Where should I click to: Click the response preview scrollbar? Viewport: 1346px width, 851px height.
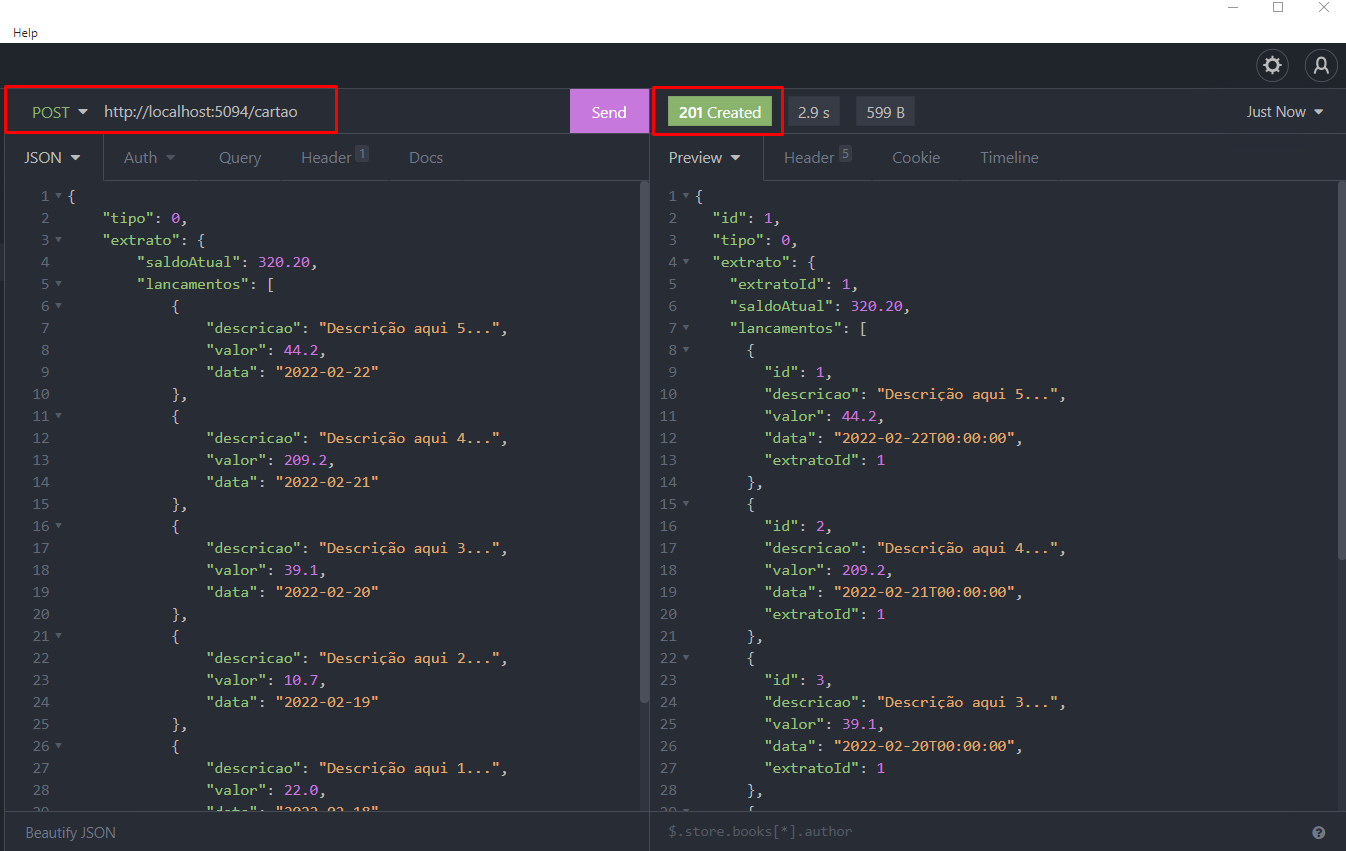pyautogui.click(x=1342, y=370)
